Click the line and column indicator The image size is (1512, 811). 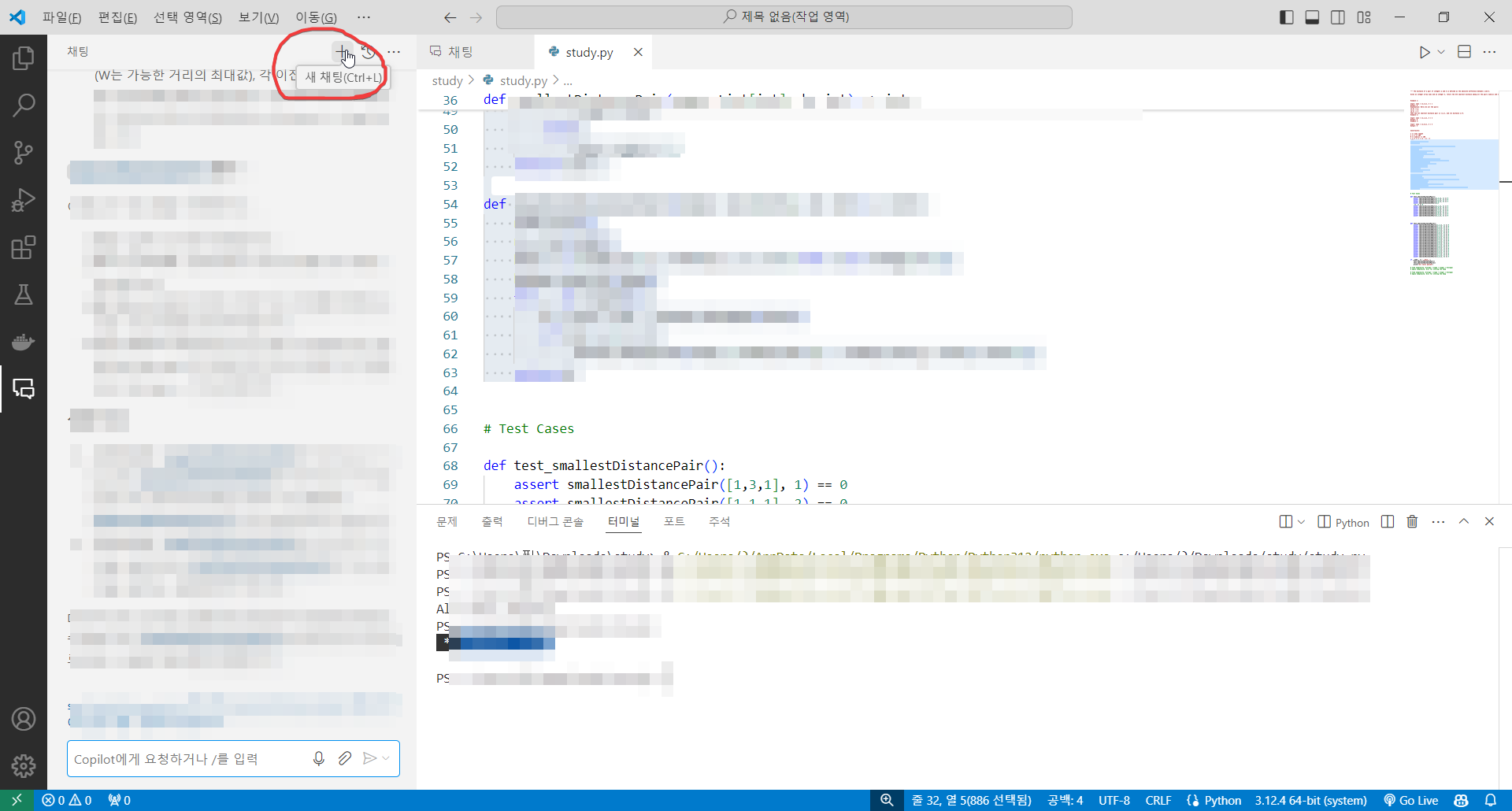[972, 800]
